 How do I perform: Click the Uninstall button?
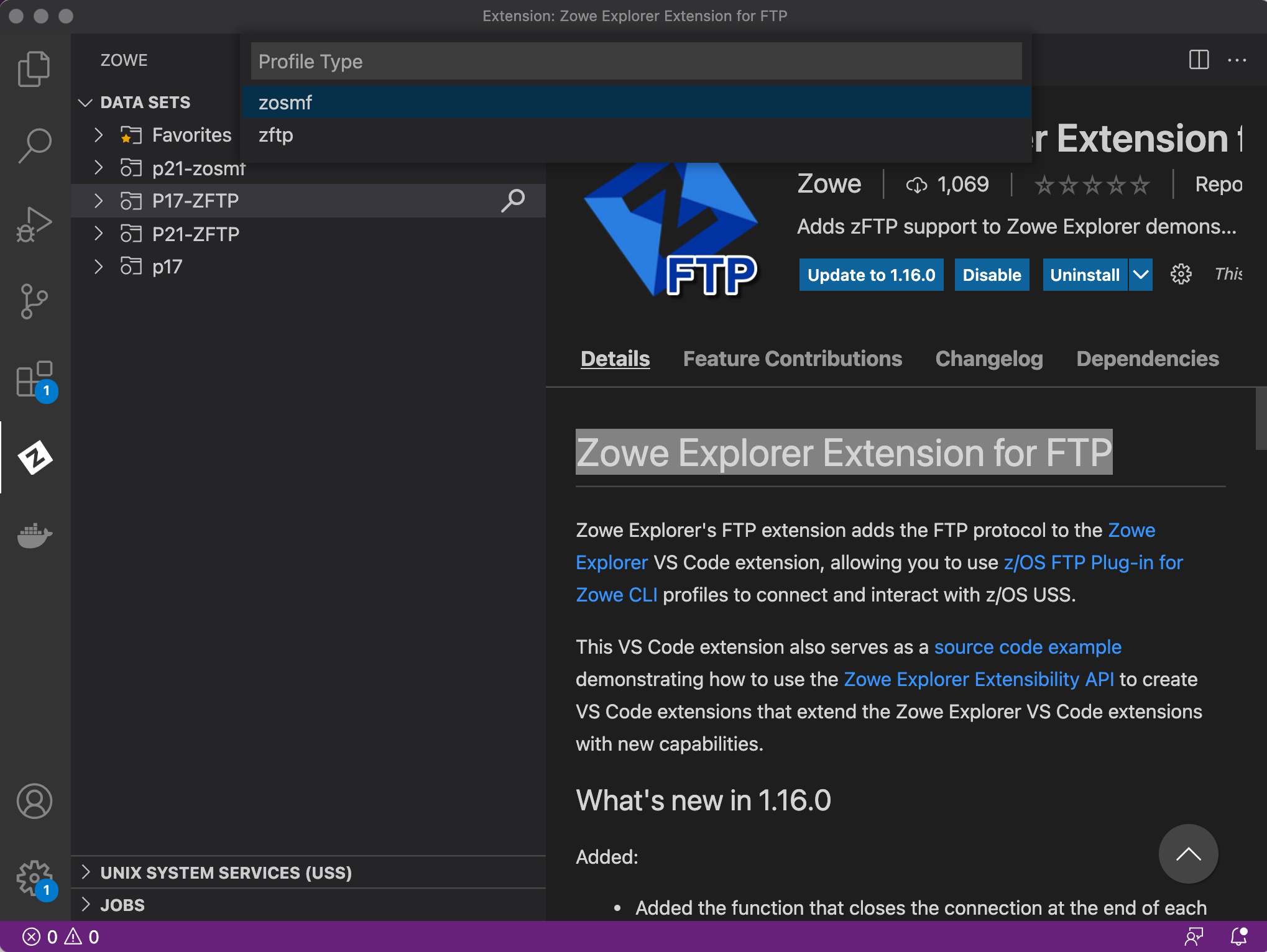click(x=1085, y=275)
